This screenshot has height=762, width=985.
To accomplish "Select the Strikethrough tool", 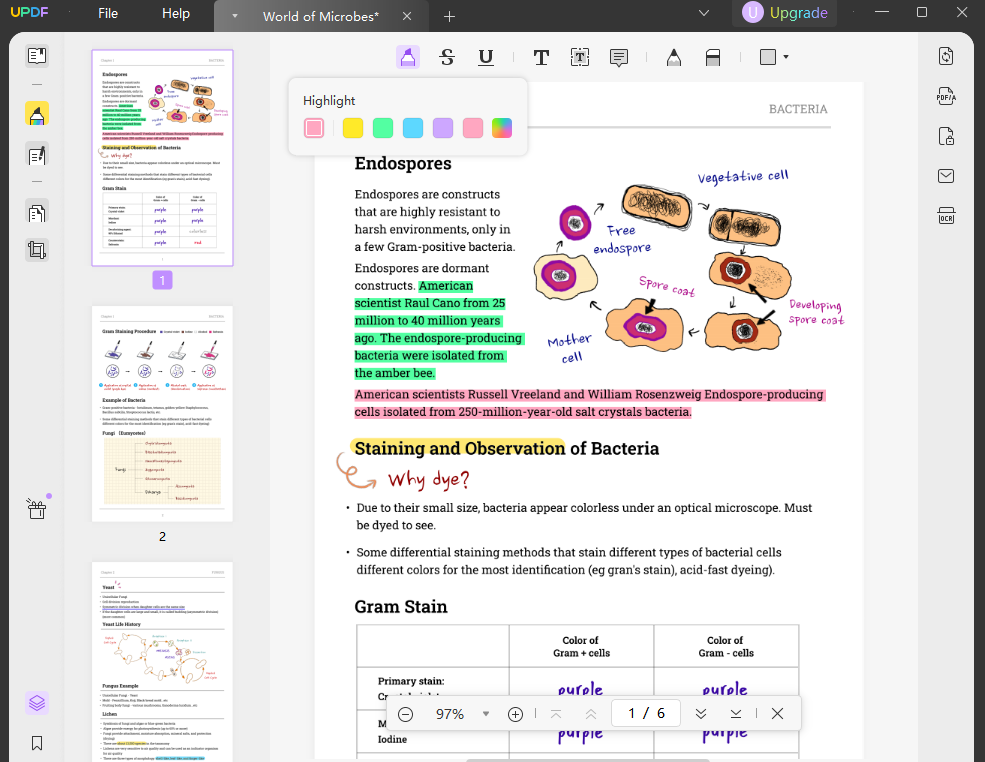I will click(x=447, y=57).
